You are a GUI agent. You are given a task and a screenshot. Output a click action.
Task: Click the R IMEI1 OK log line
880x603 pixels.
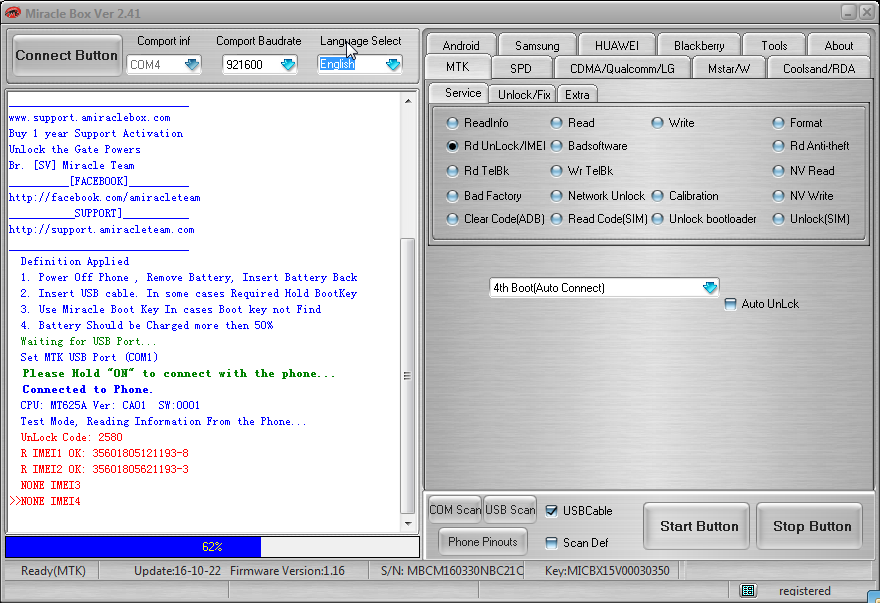[x=104, y=453]
